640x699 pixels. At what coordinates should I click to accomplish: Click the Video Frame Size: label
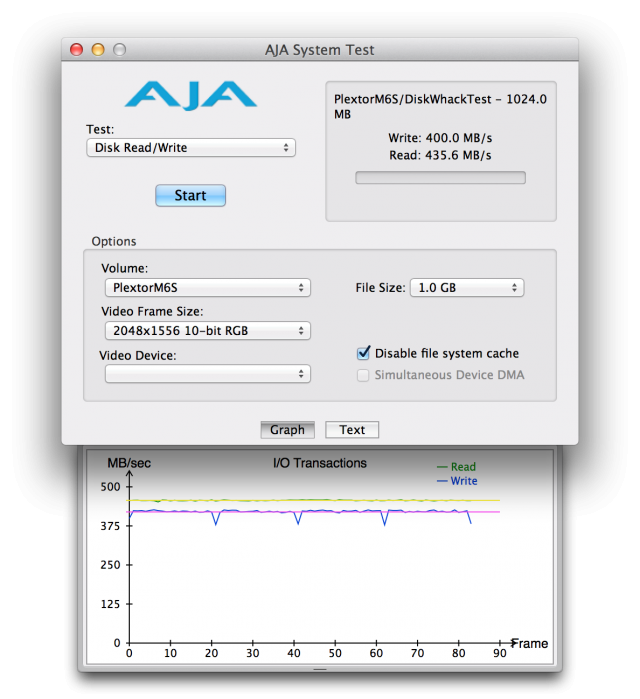pyautogui.click(x=152, y=311)
